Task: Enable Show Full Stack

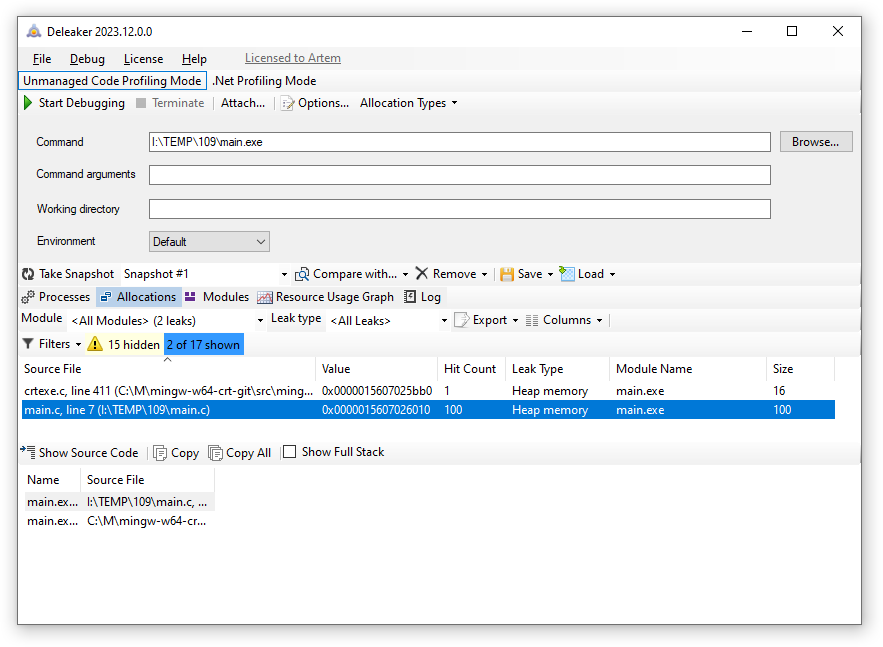Action: point(290,451)
